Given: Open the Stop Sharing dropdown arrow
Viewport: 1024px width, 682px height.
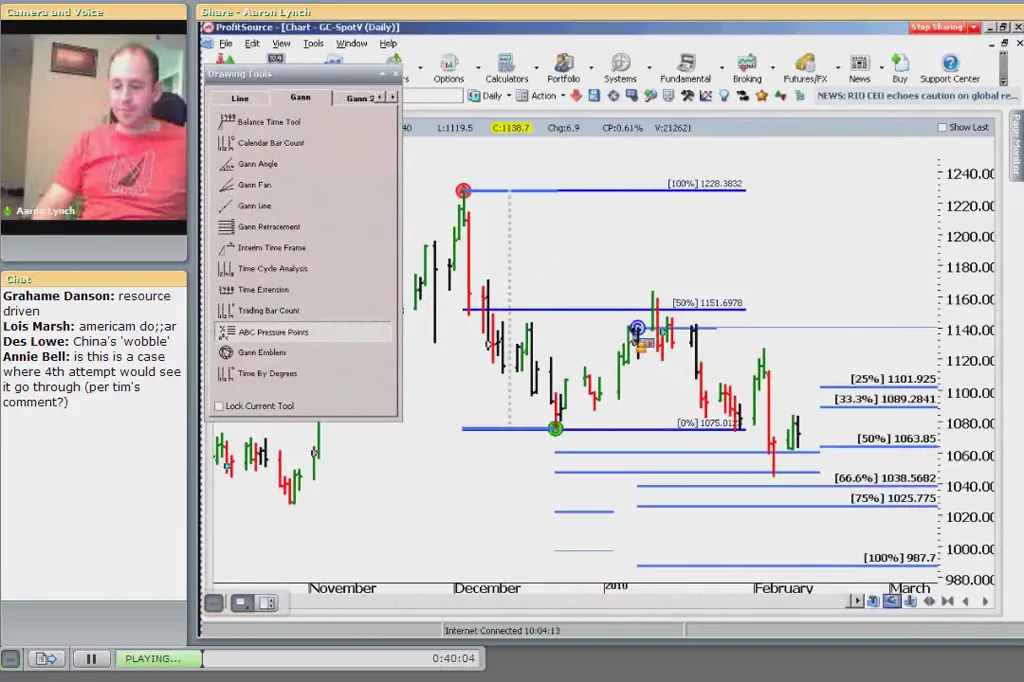Looking at the screenshot, I should click(x=974, y=27).
